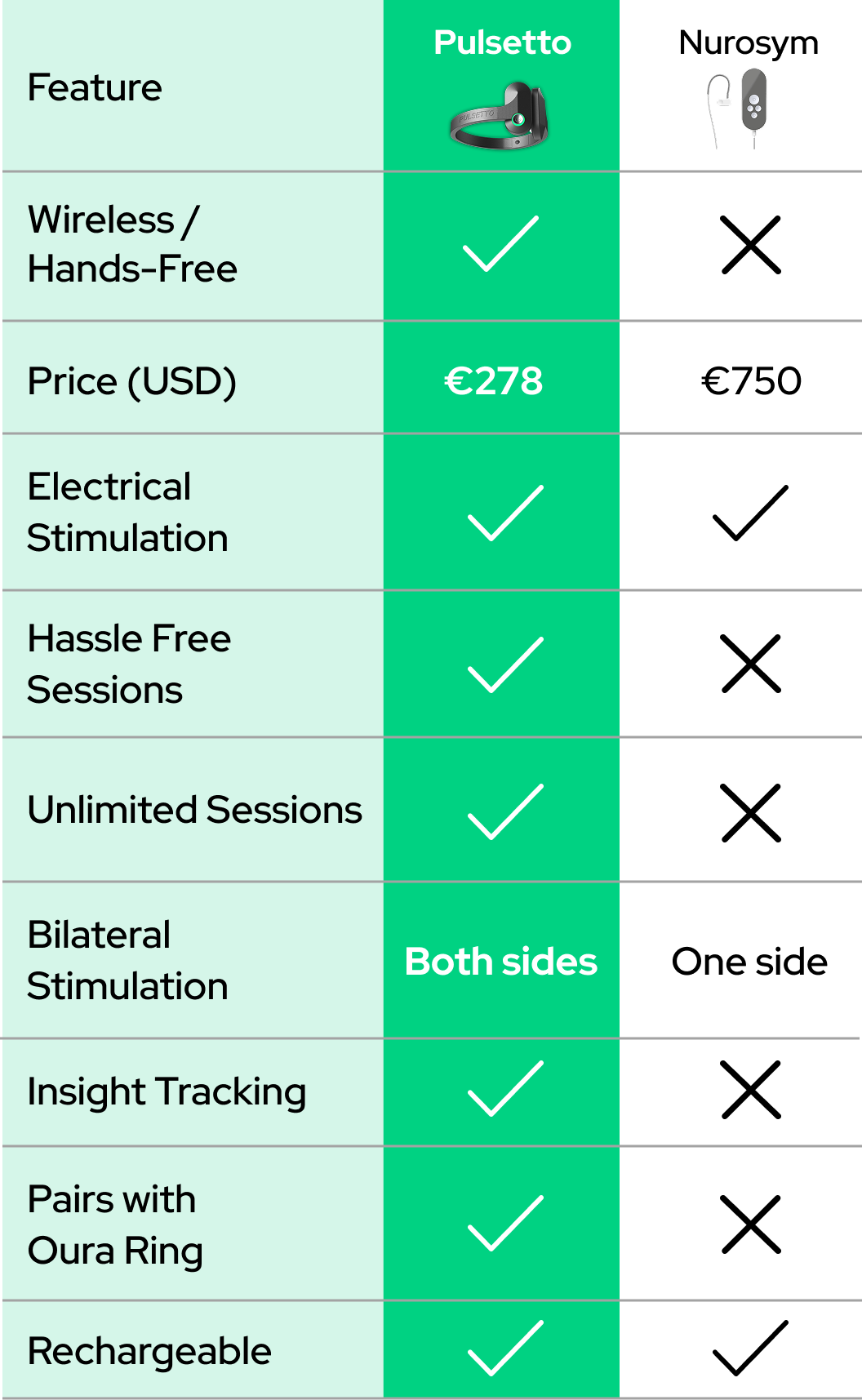Click the Rechargeable checkmark

tap(505, 1348)
